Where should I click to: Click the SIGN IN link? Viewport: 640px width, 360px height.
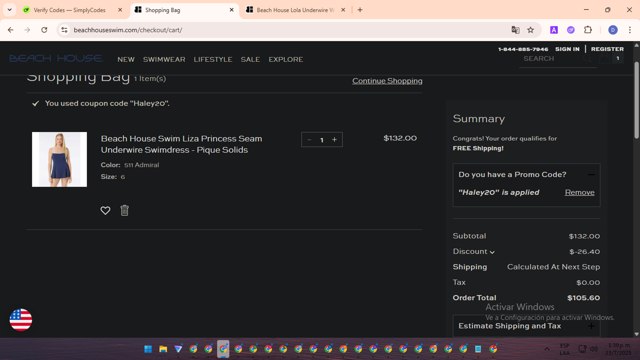coord(567,49)
